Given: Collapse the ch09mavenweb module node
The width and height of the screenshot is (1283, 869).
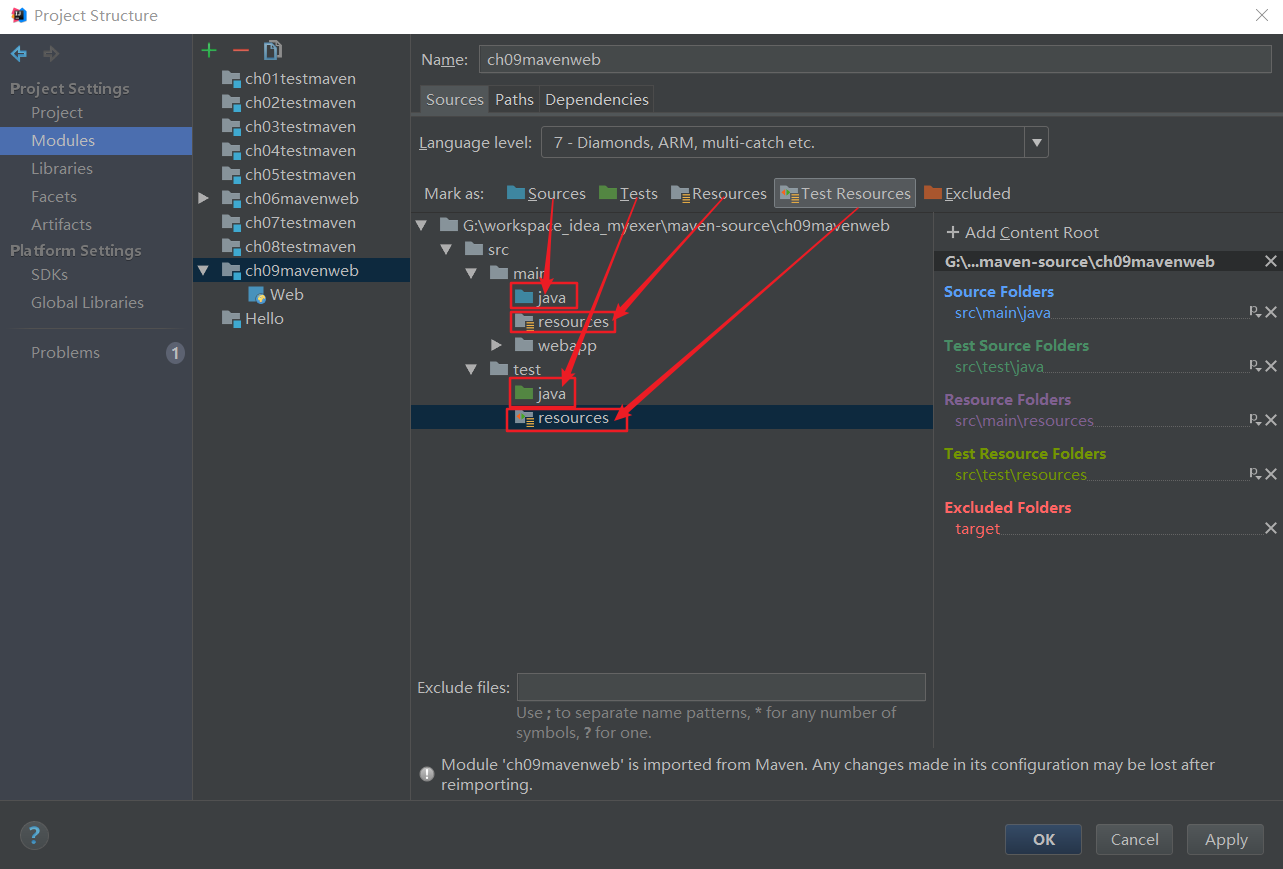Looking at the screenshot, I should point(204,271).
